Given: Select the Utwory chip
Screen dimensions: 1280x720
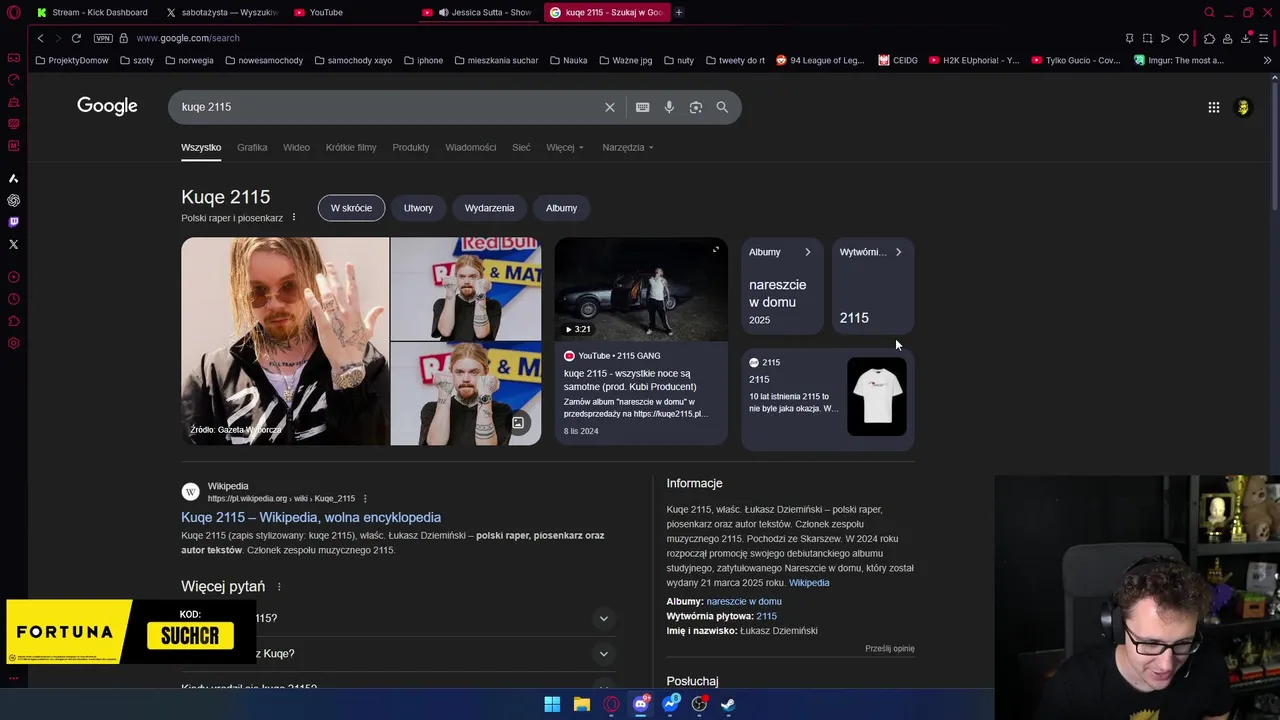Looking at the screenshot, I should coord(418,208).
